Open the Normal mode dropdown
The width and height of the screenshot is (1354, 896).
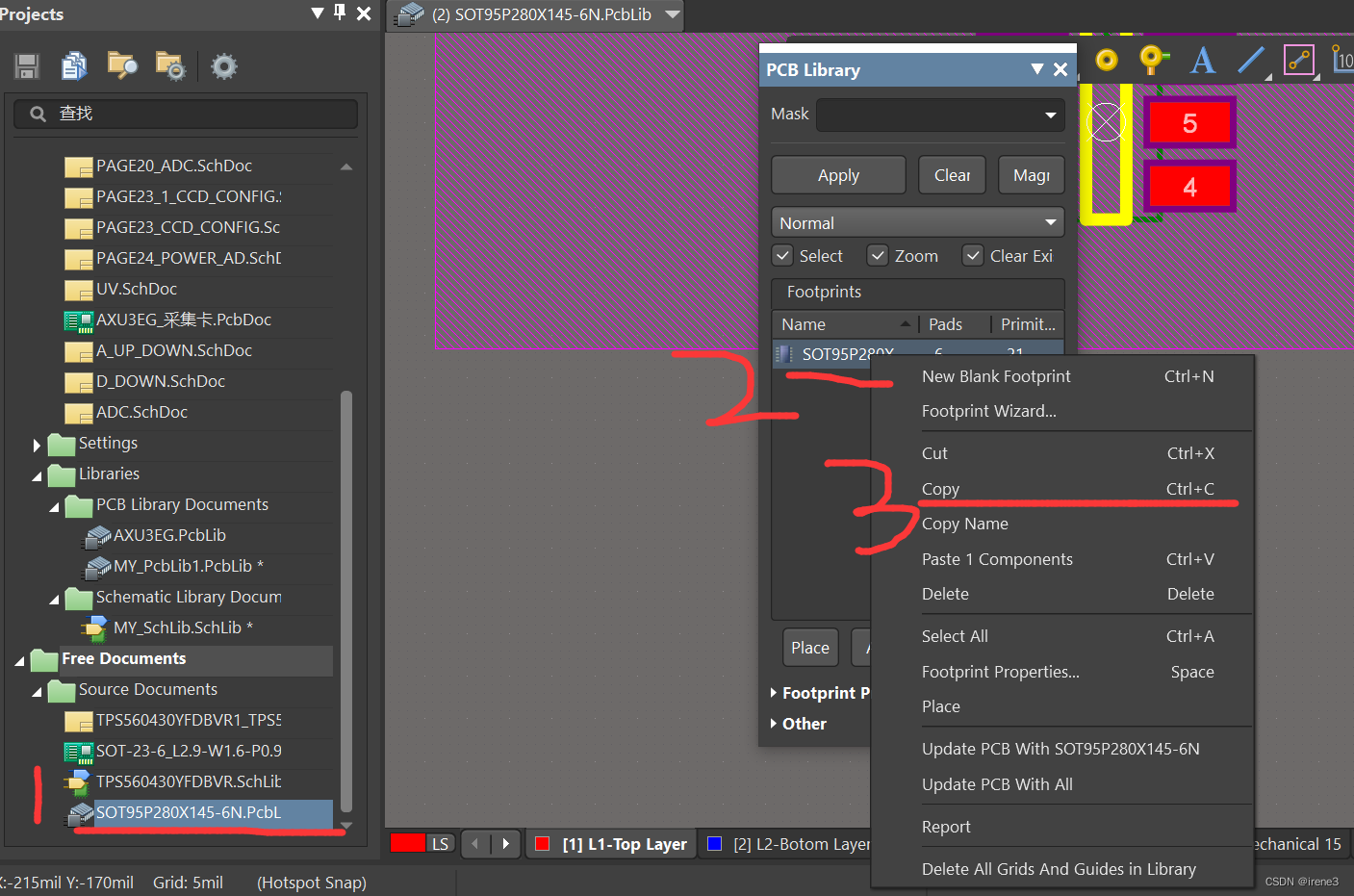click(x=1051, y=223)
